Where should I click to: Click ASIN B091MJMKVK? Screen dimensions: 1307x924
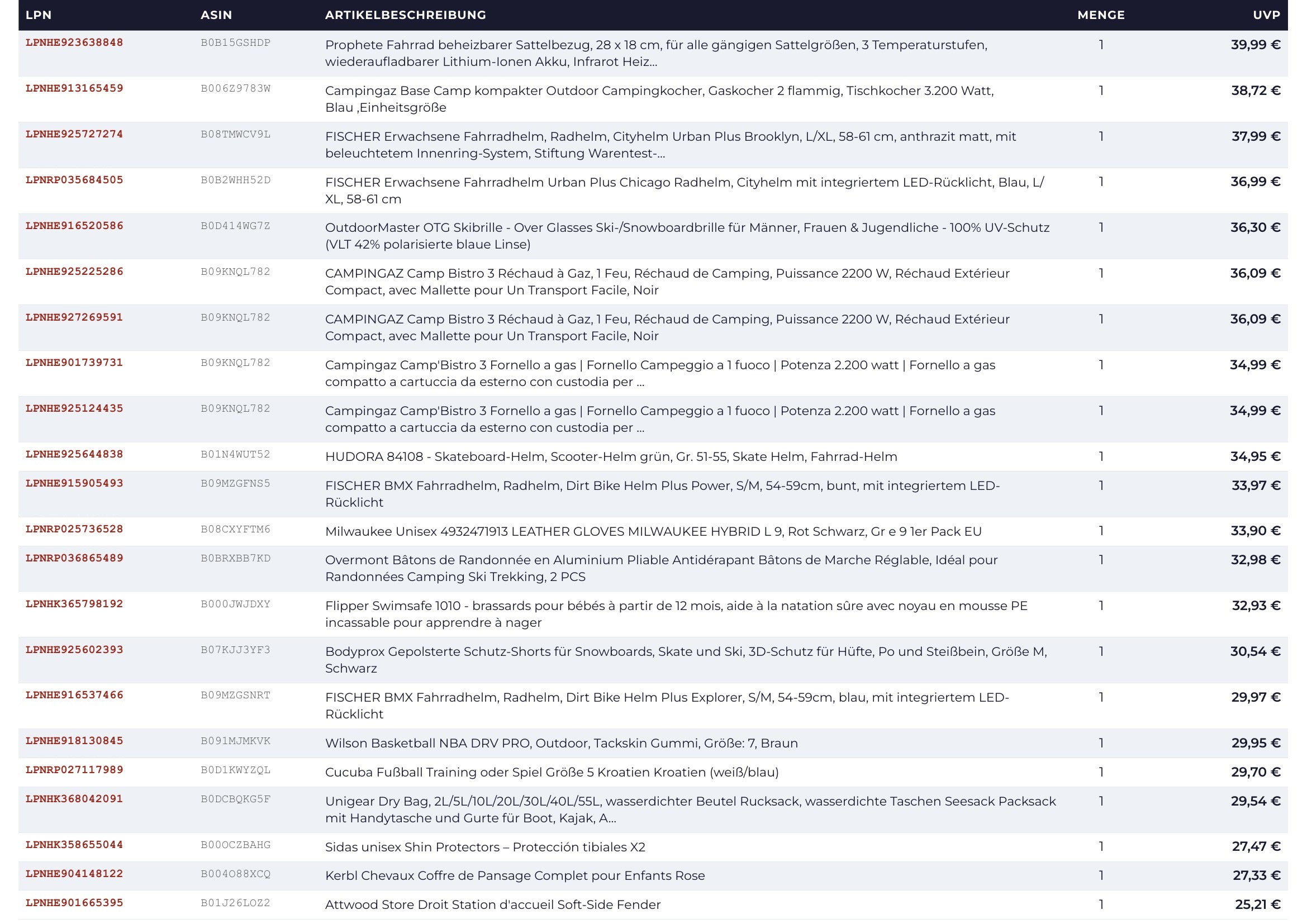point(235,741)
